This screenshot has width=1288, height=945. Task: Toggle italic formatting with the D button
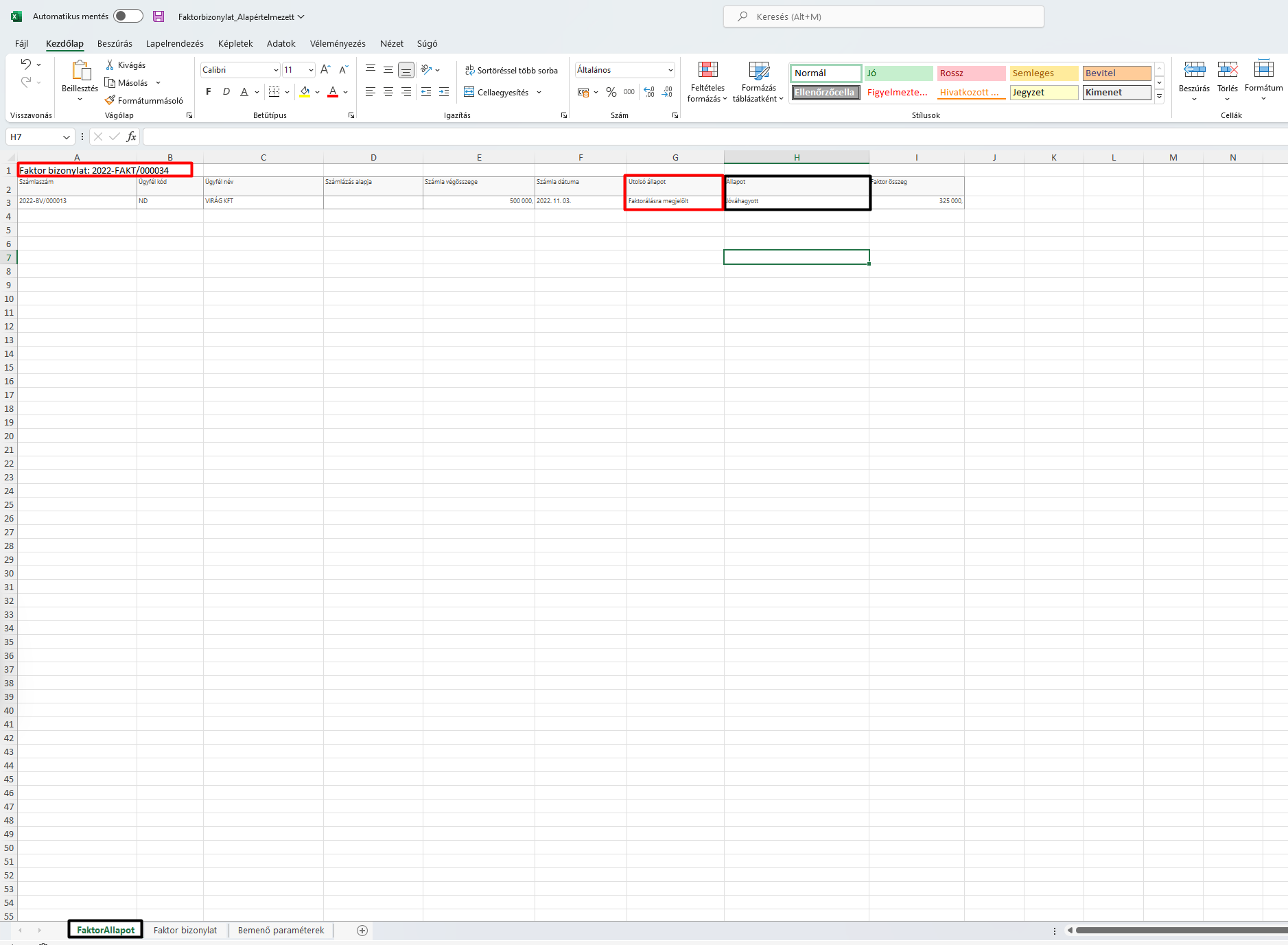(x=226, y=91)
